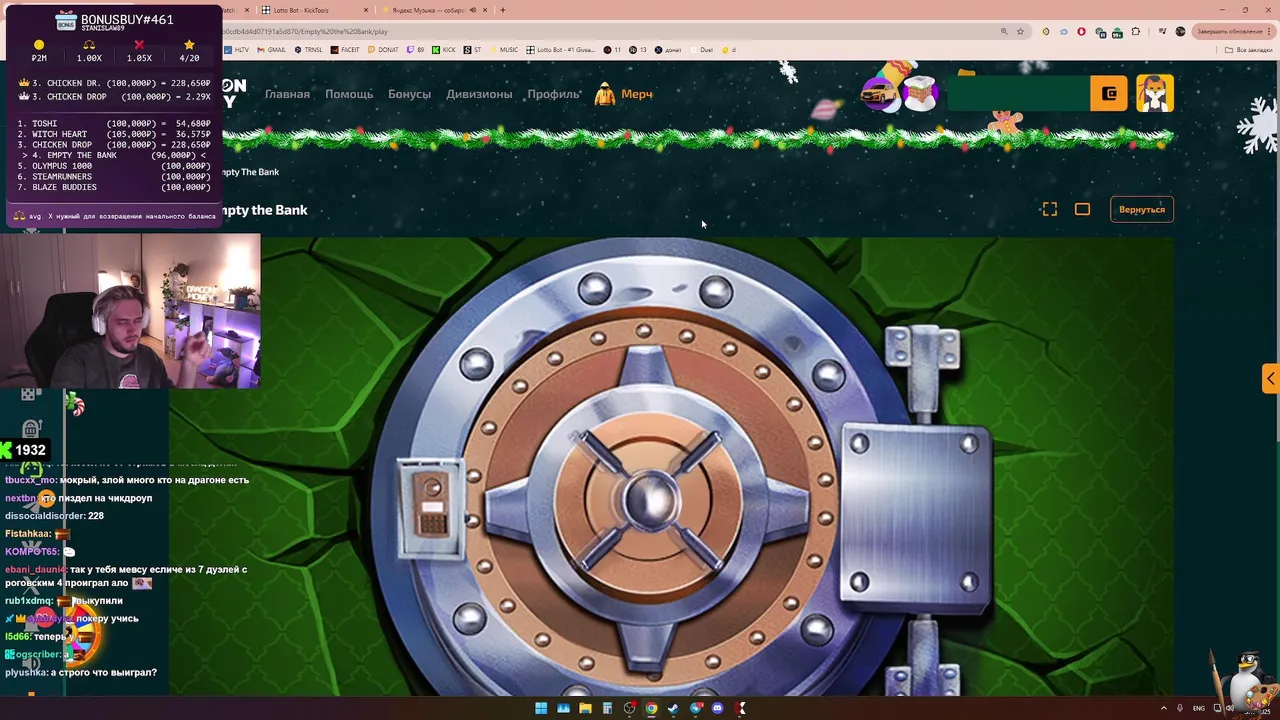Open the TRNSL bookmark
This screenshot has height=720, width=1280.
click(x=308, y=50)
